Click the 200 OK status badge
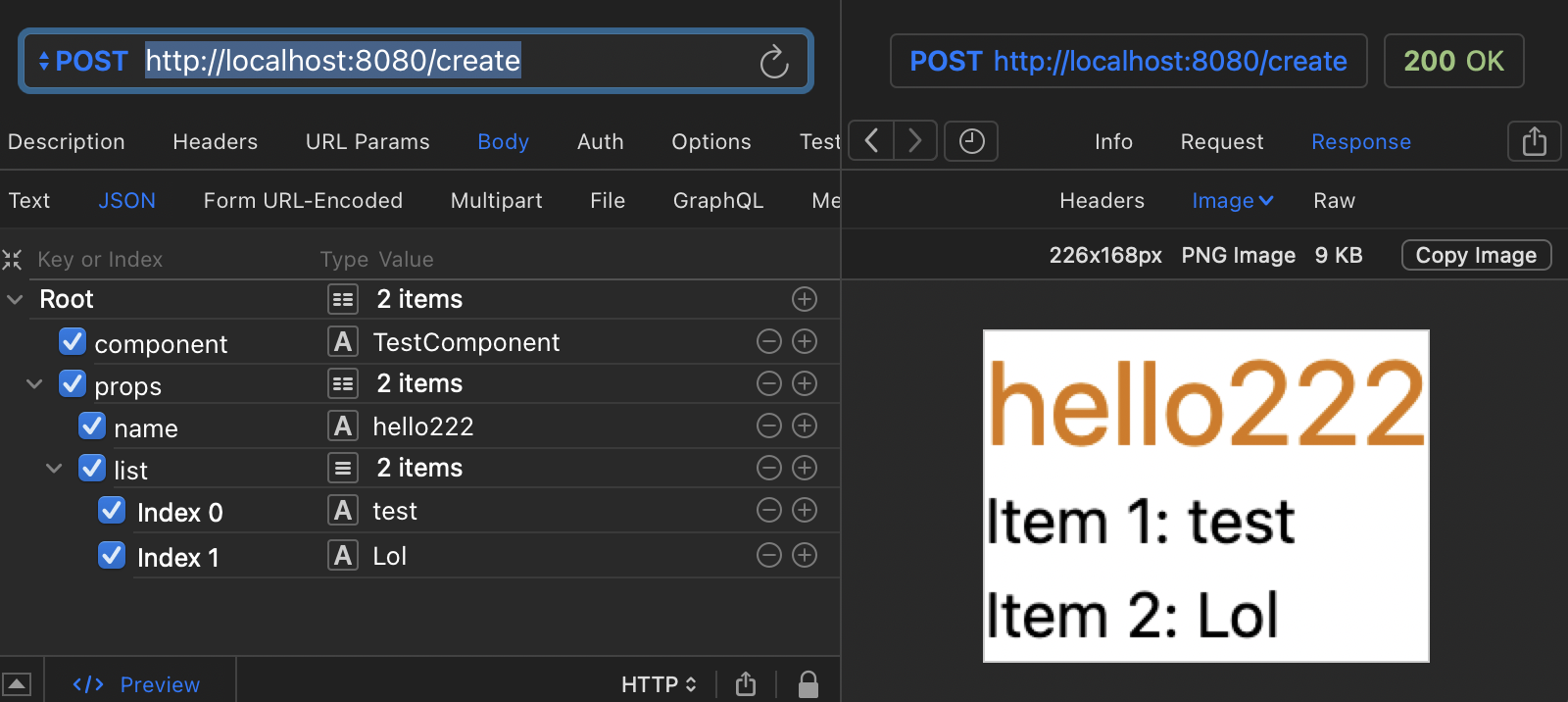Image resolution: width=1568 pixels, height=702 pixels. click(1454, 61)
